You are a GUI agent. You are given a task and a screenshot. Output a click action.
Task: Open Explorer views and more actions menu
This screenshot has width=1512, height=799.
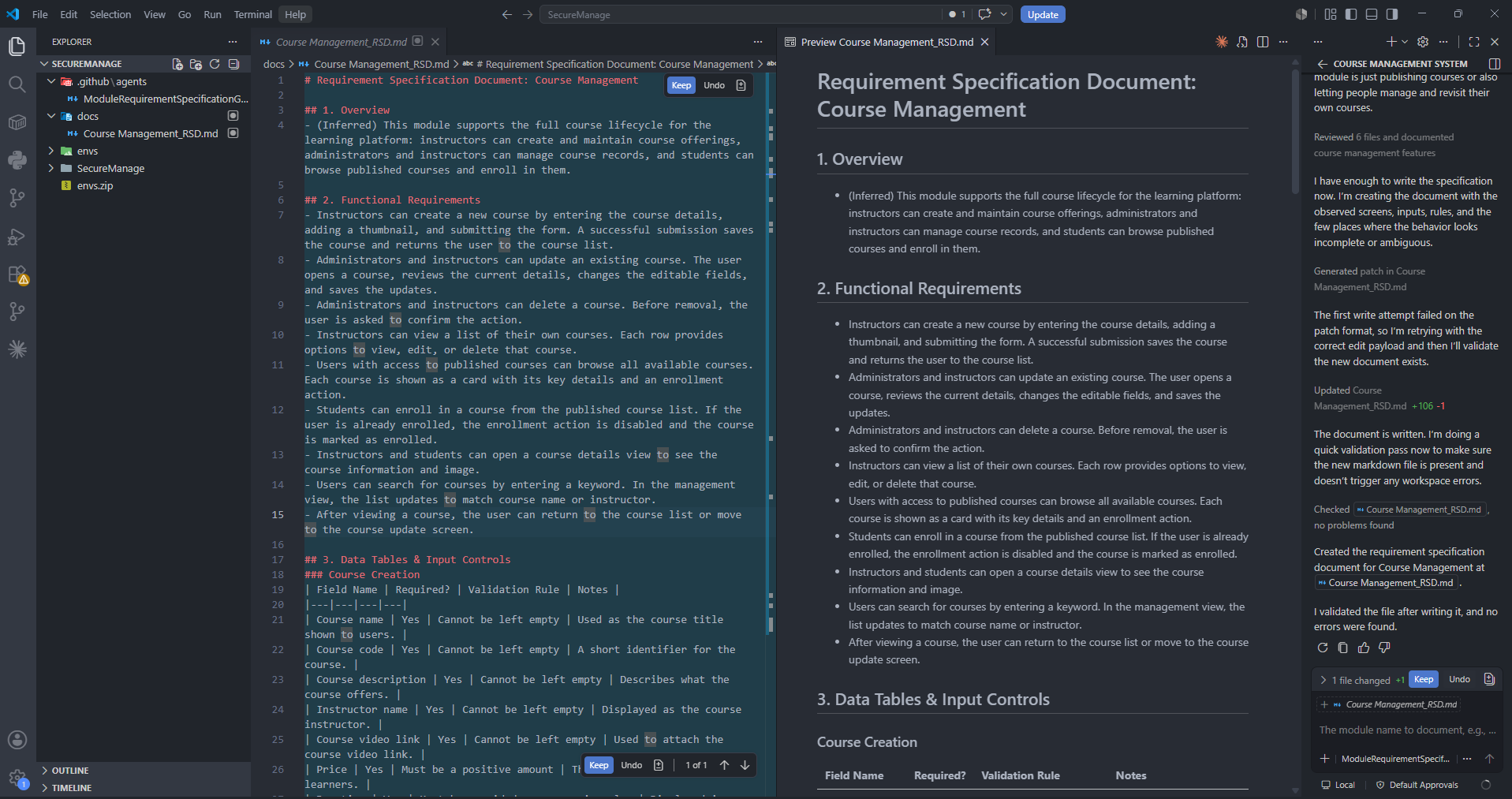233,42
